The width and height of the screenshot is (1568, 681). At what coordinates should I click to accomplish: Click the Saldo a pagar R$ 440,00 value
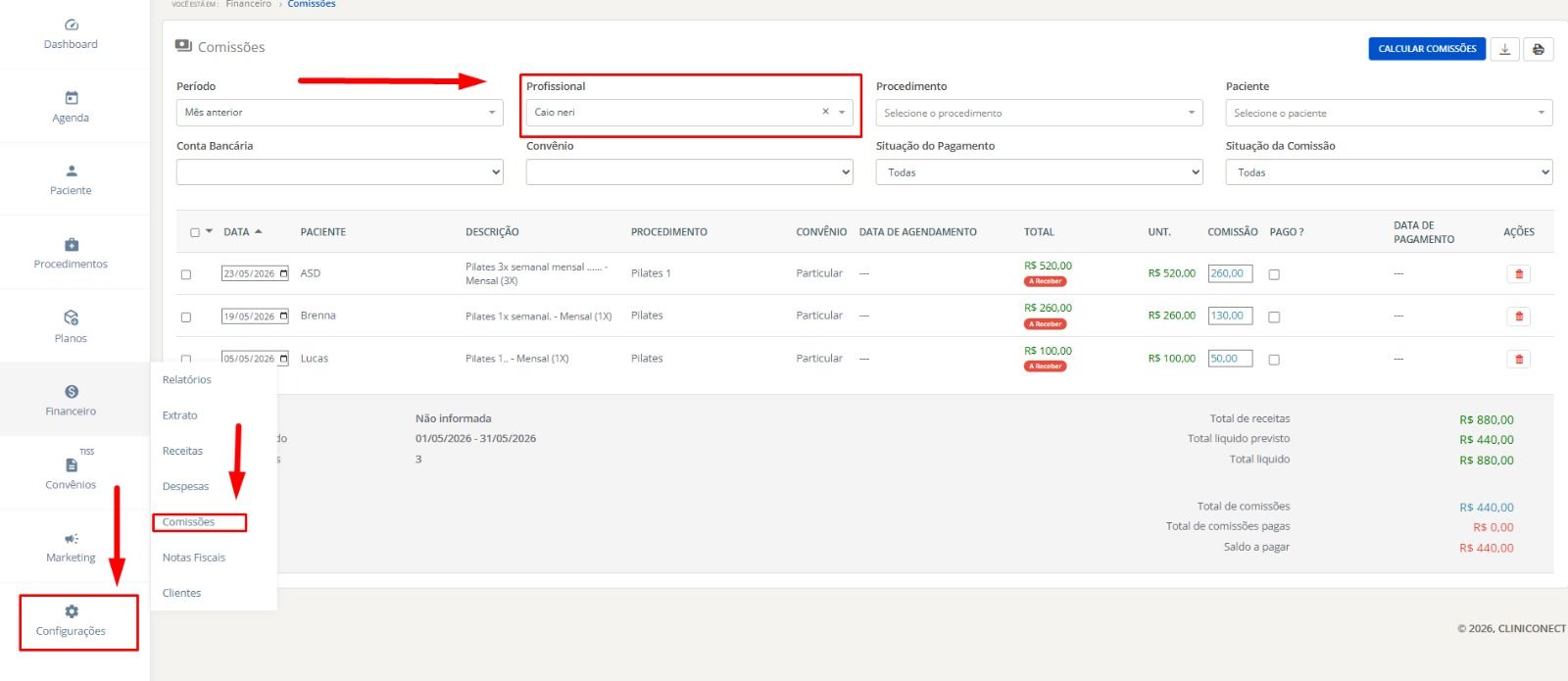point(1486,548)
